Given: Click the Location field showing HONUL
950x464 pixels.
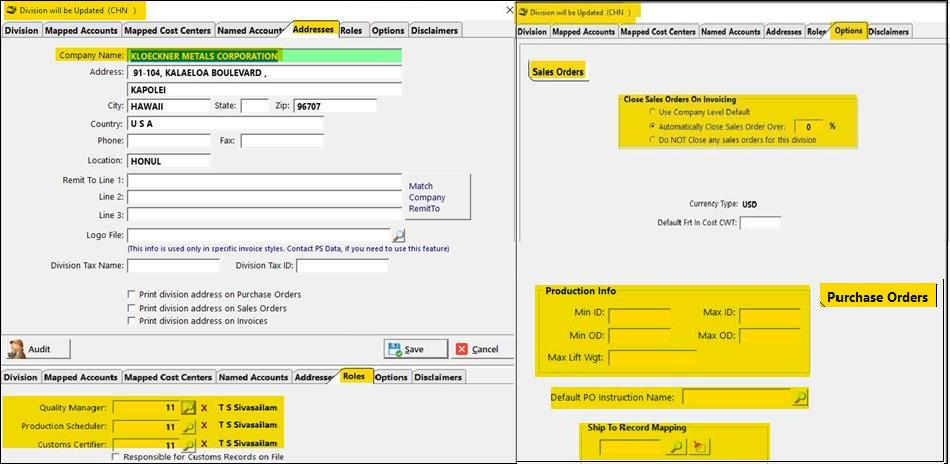Looking at the screenshot, I should (x=168, y=161).
